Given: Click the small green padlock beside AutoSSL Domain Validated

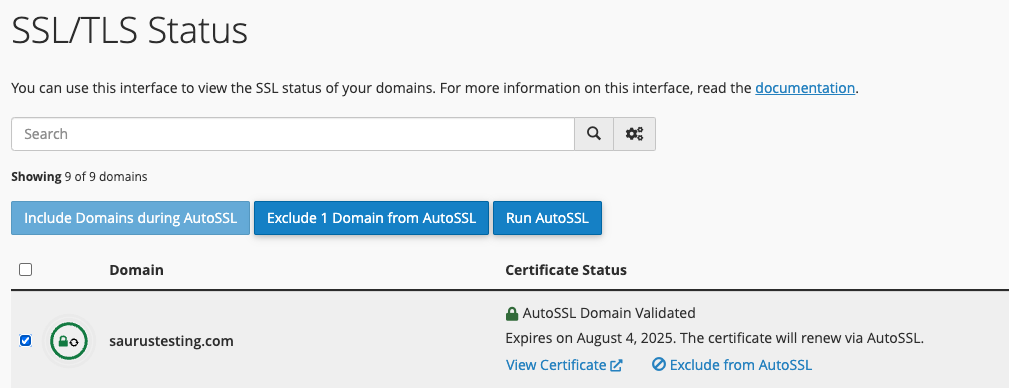Looking at the screenshot, I should click(x=512, y=314).
